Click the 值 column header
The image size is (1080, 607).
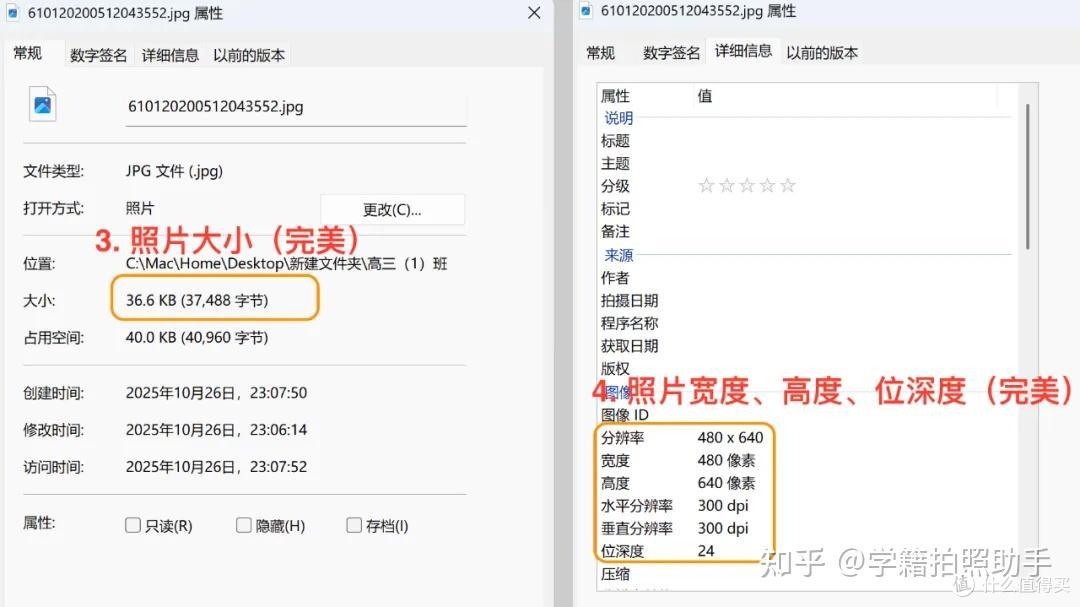pyautogui.click(x=845, y=96)
